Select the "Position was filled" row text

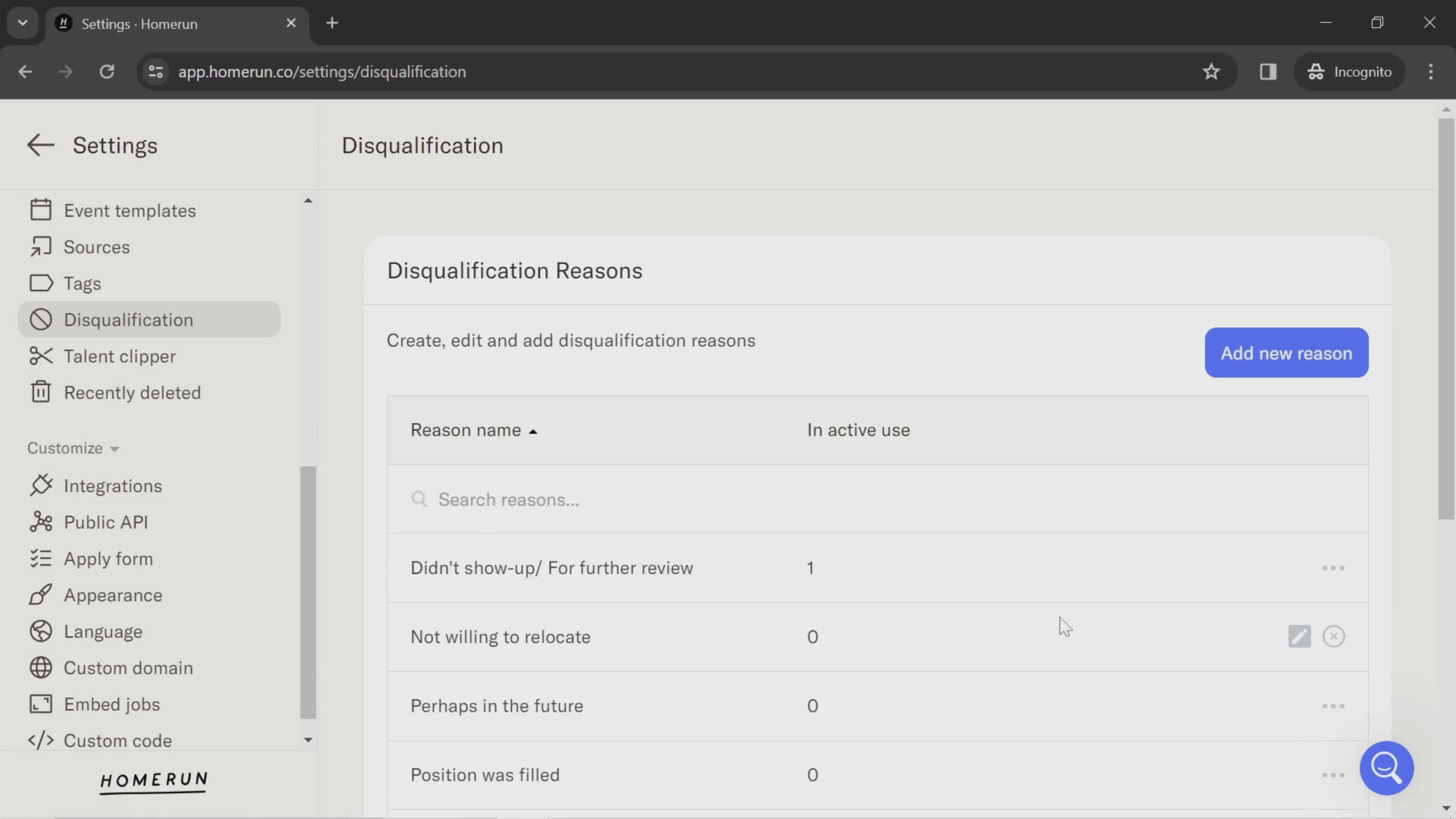(x=485, y=775)
